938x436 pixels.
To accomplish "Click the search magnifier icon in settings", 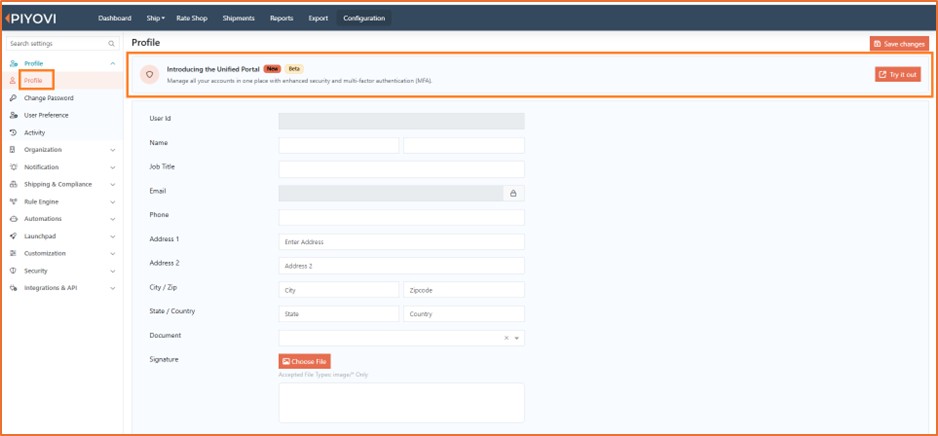I will click(111, 44).
